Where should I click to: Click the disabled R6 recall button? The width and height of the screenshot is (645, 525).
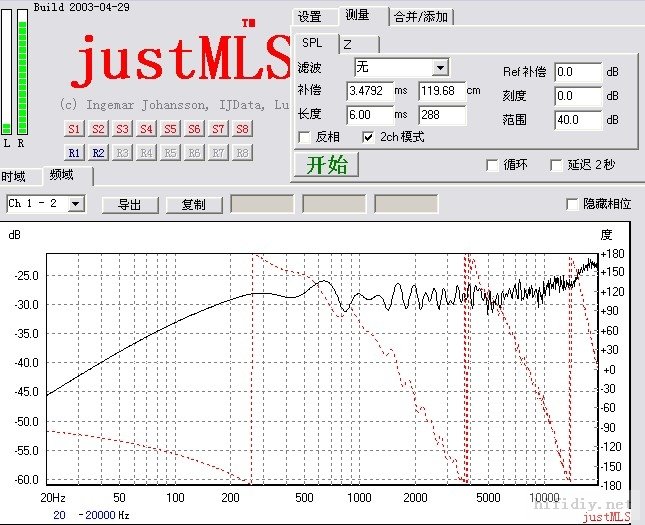pos(194,153)
